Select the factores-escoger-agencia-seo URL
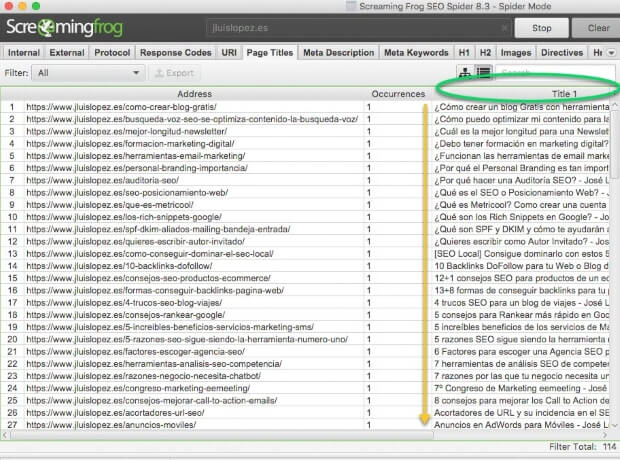This screenshot has width=620, height=460. pos(136,352)
